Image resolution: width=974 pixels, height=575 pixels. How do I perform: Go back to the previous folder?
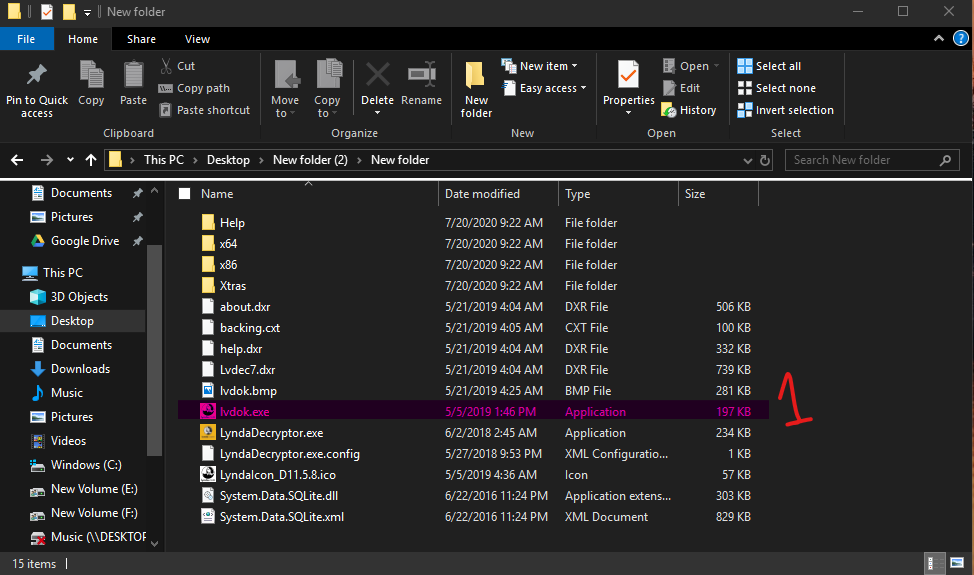click(17, 160)
